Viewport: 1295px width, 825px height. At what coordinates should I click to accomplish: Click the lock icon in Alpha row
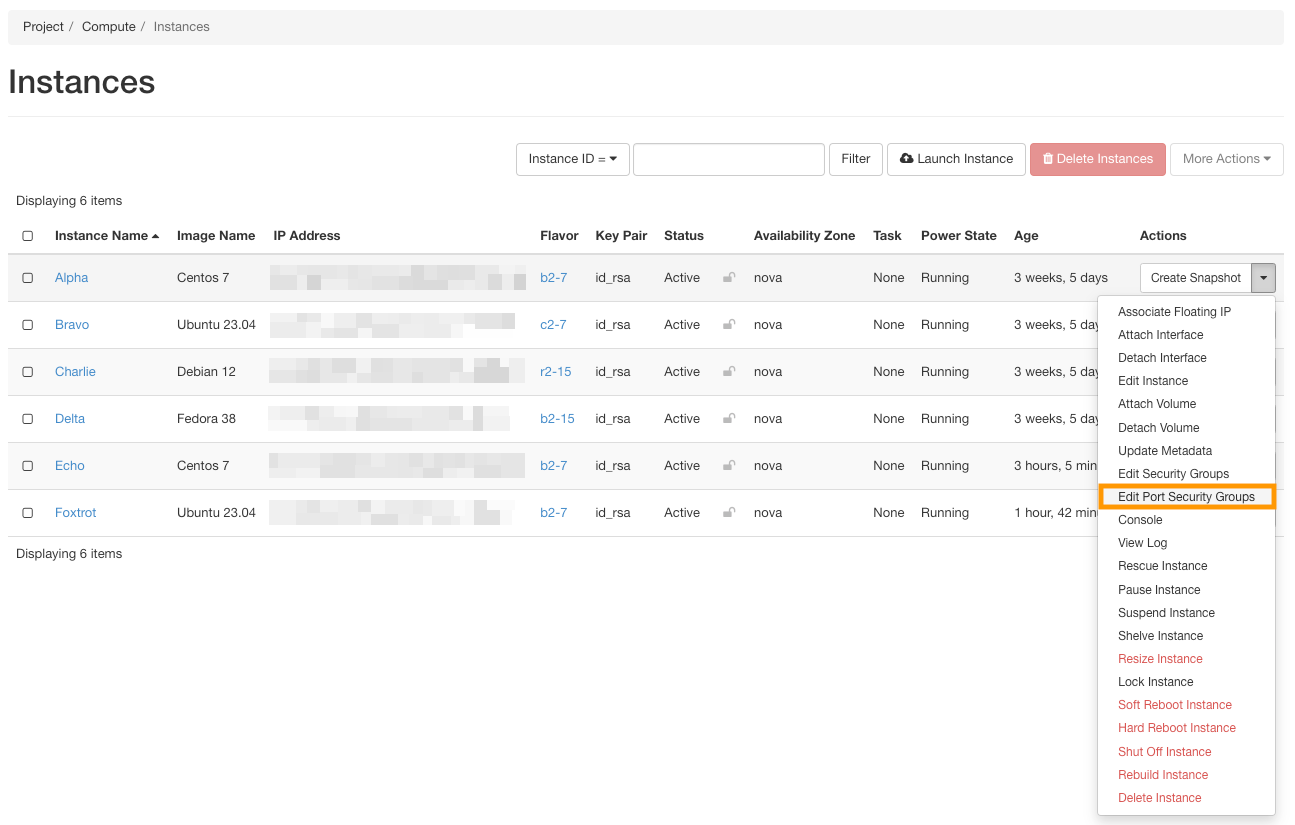(x=729, y=278)
